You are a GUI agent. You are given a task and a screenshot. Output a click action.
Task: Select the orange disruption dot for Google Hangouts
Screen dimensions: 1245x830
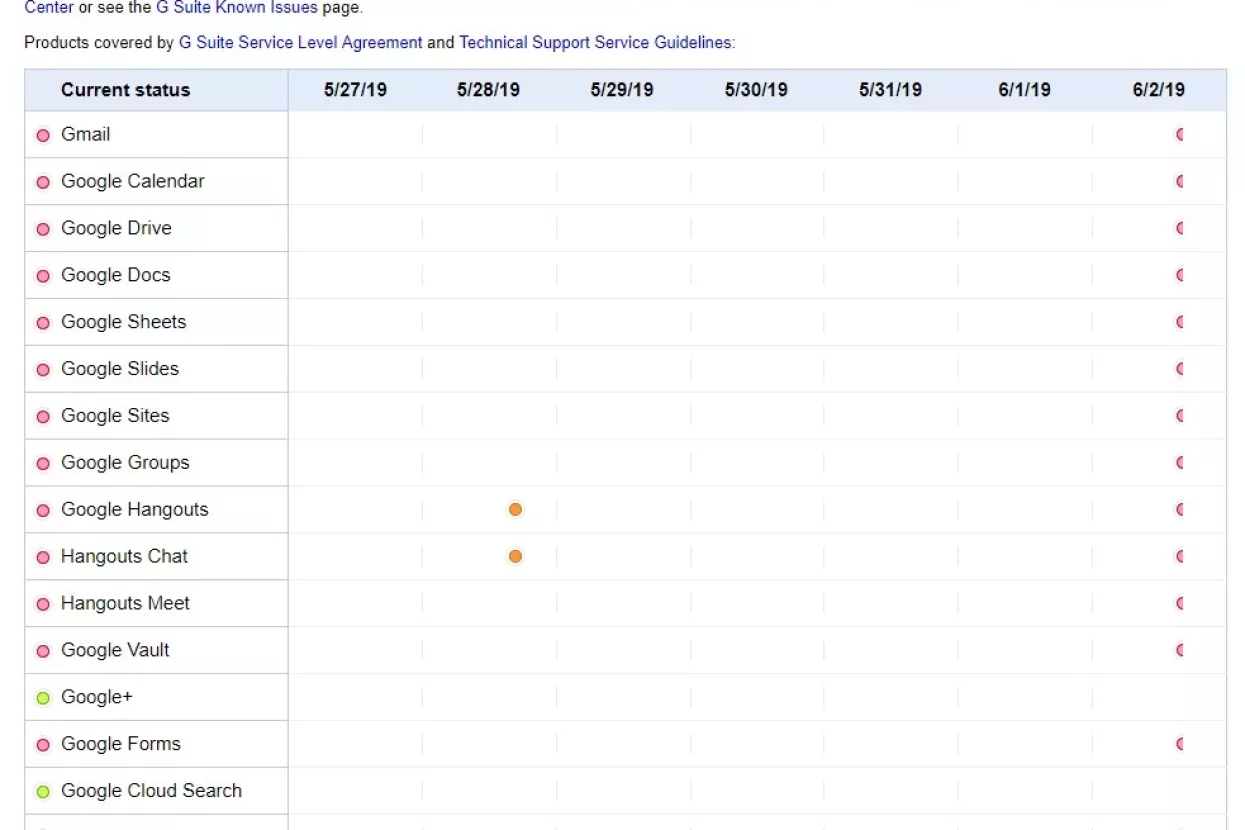point(515,509)
